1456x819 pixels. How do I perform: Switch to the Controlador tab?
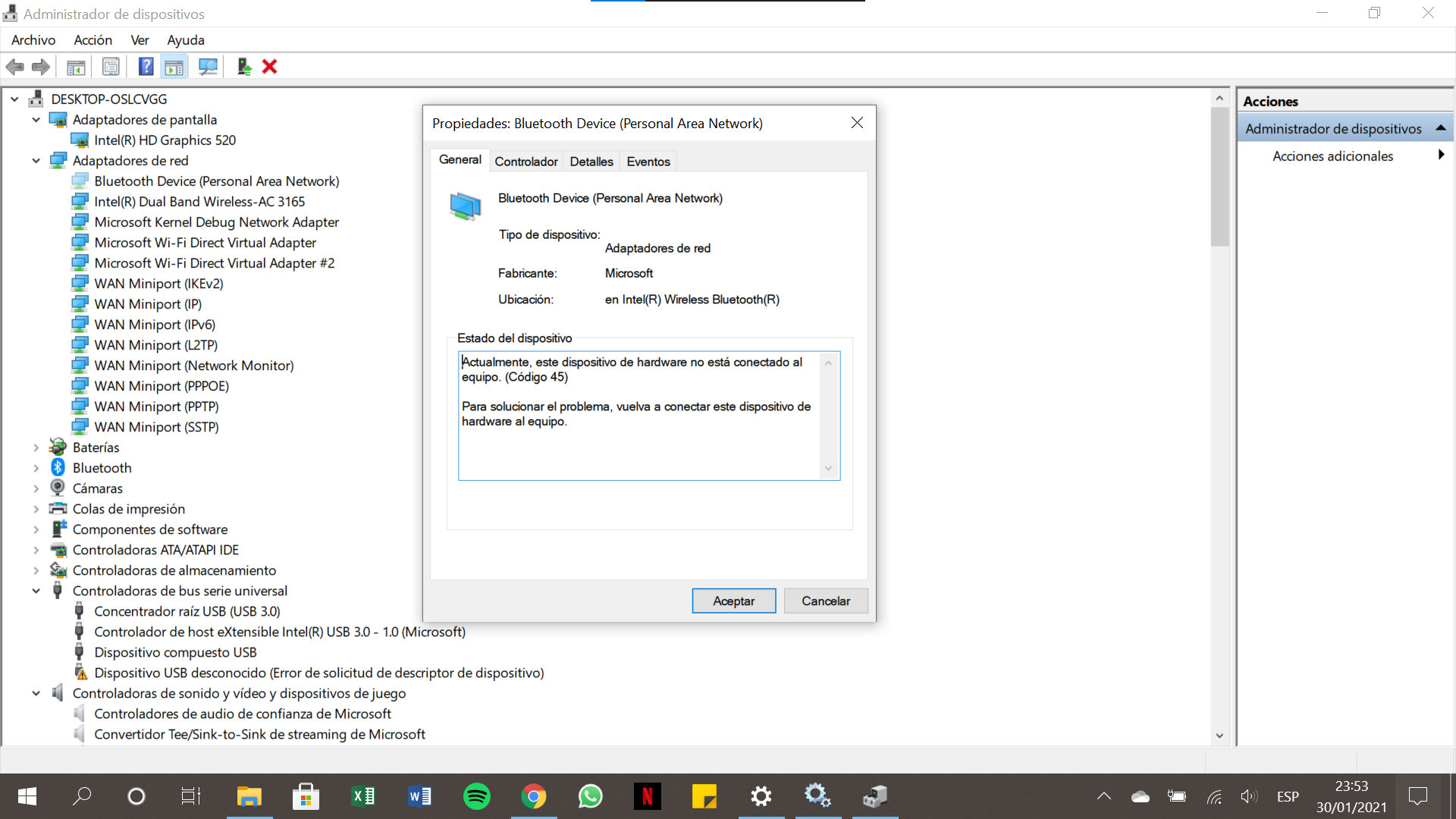pyautogui.click(x=526, y=162)
